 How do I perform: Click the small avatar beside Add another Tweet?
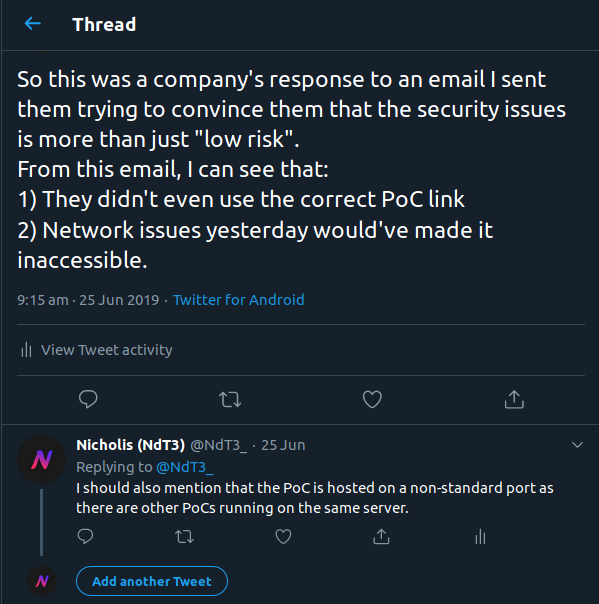click(42, 581)
